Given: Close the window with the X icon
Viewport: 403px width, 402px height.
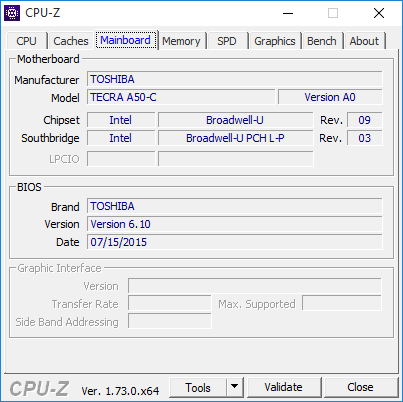Looking at the screenshot, I should (379, 13).
